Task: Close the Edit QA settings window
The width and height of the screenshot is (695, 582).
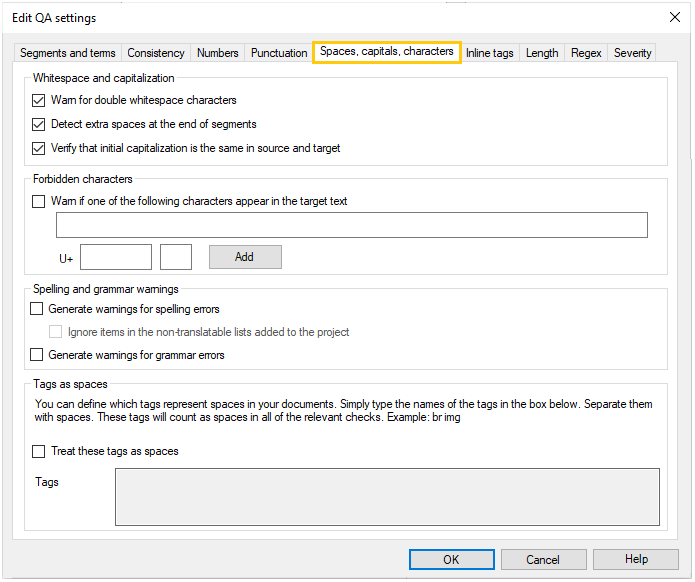Action: (x=675, y=18)
